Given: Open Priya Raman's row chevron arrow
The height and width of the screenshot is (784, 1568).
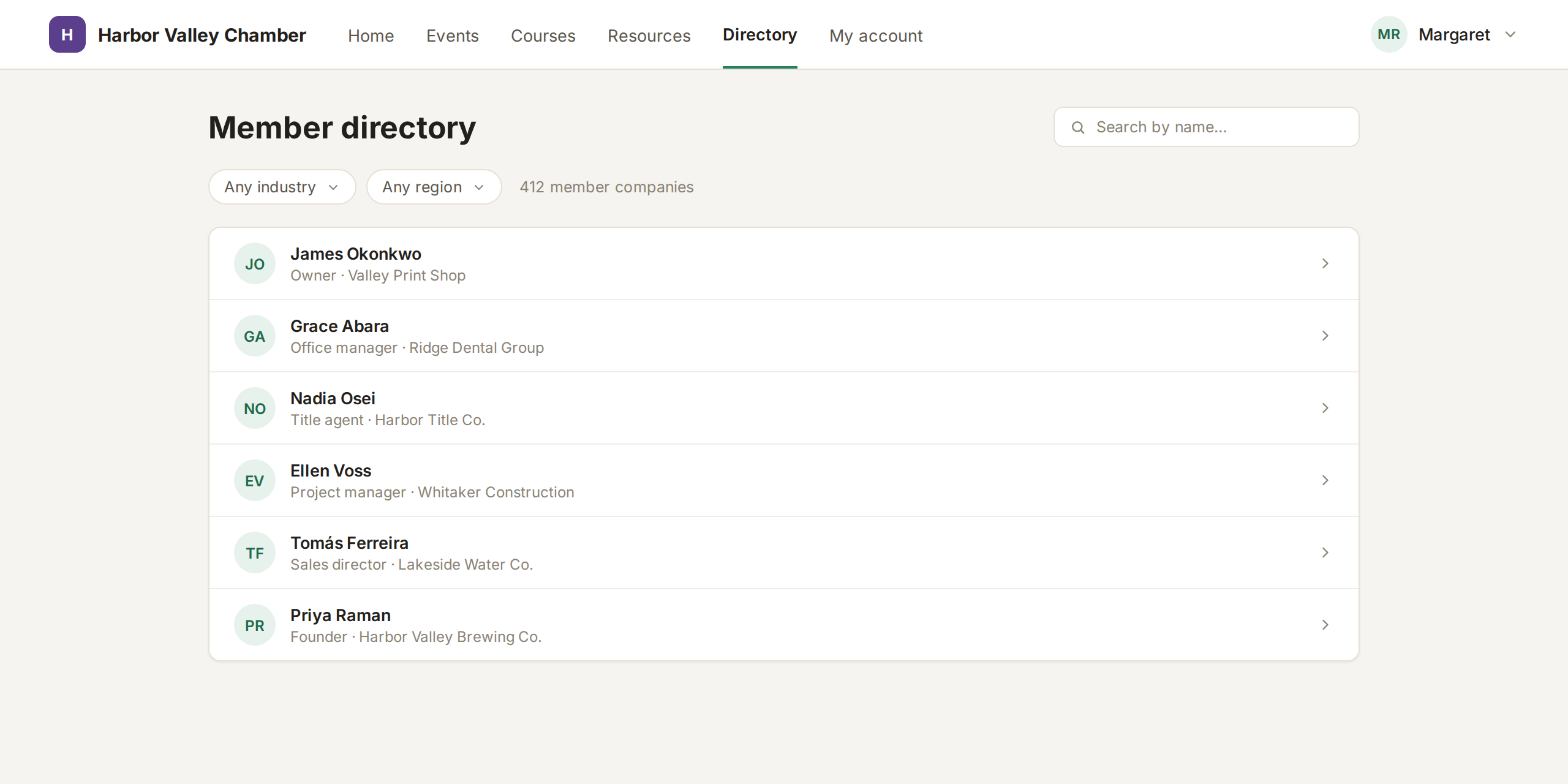Looking at the screenshot, I should tap(1325, 625).
